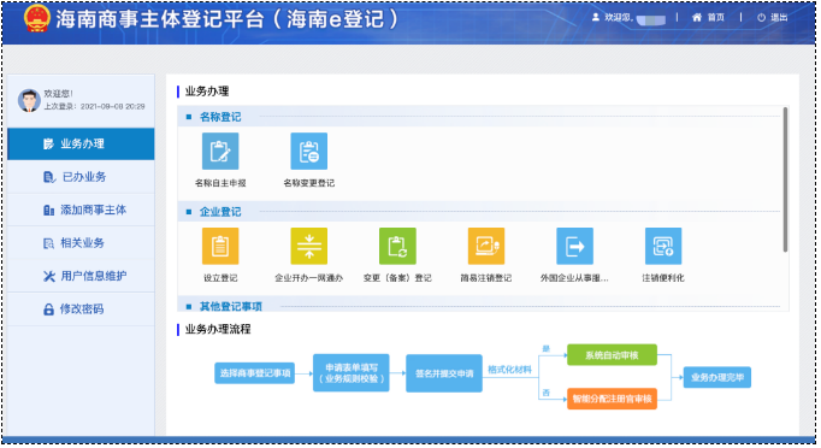
Task: Click 其他登记事项 section header
Action: click(x=230, y=306)
